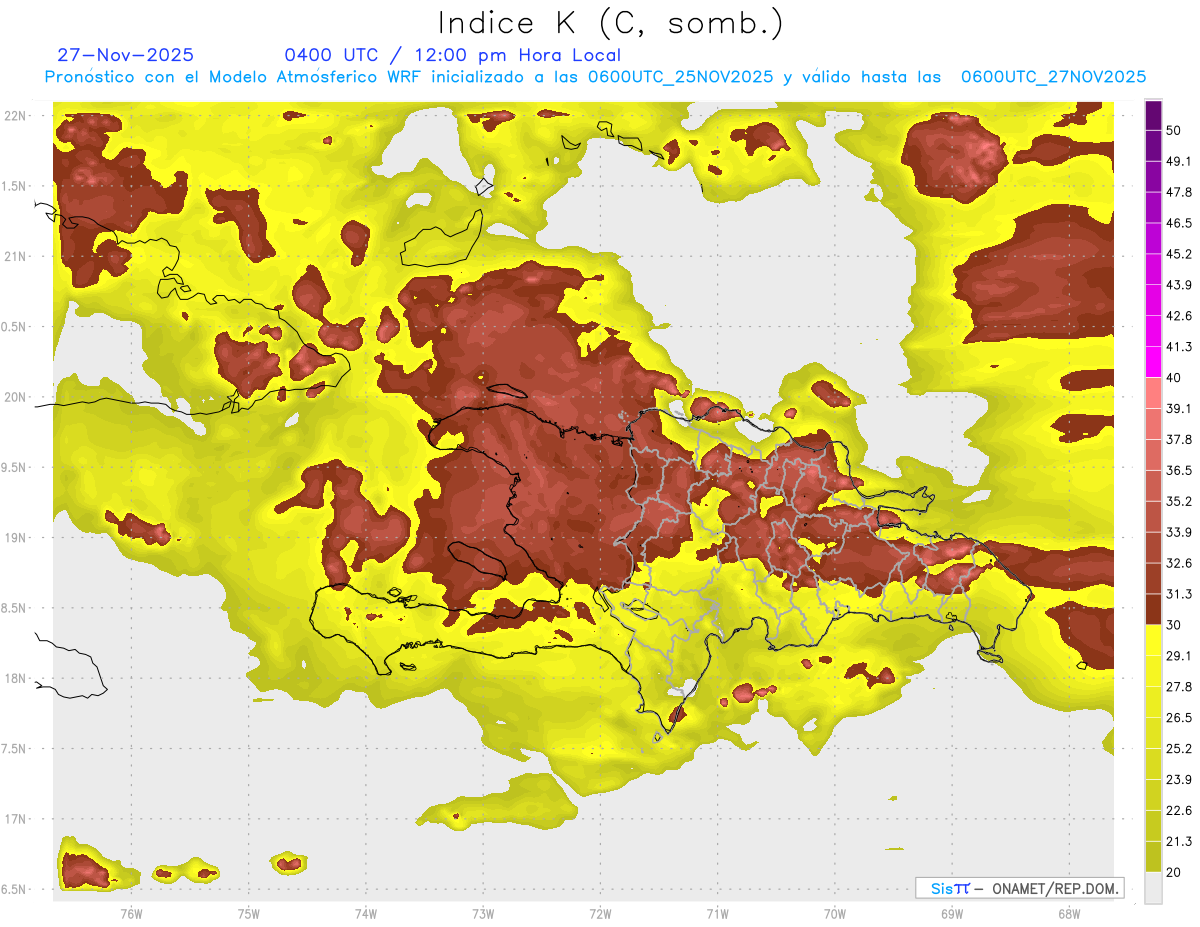Select the '19N' latitude label
Viewport: 1200px width, 927px height.
pyautogui.click(x=15, y=538)
